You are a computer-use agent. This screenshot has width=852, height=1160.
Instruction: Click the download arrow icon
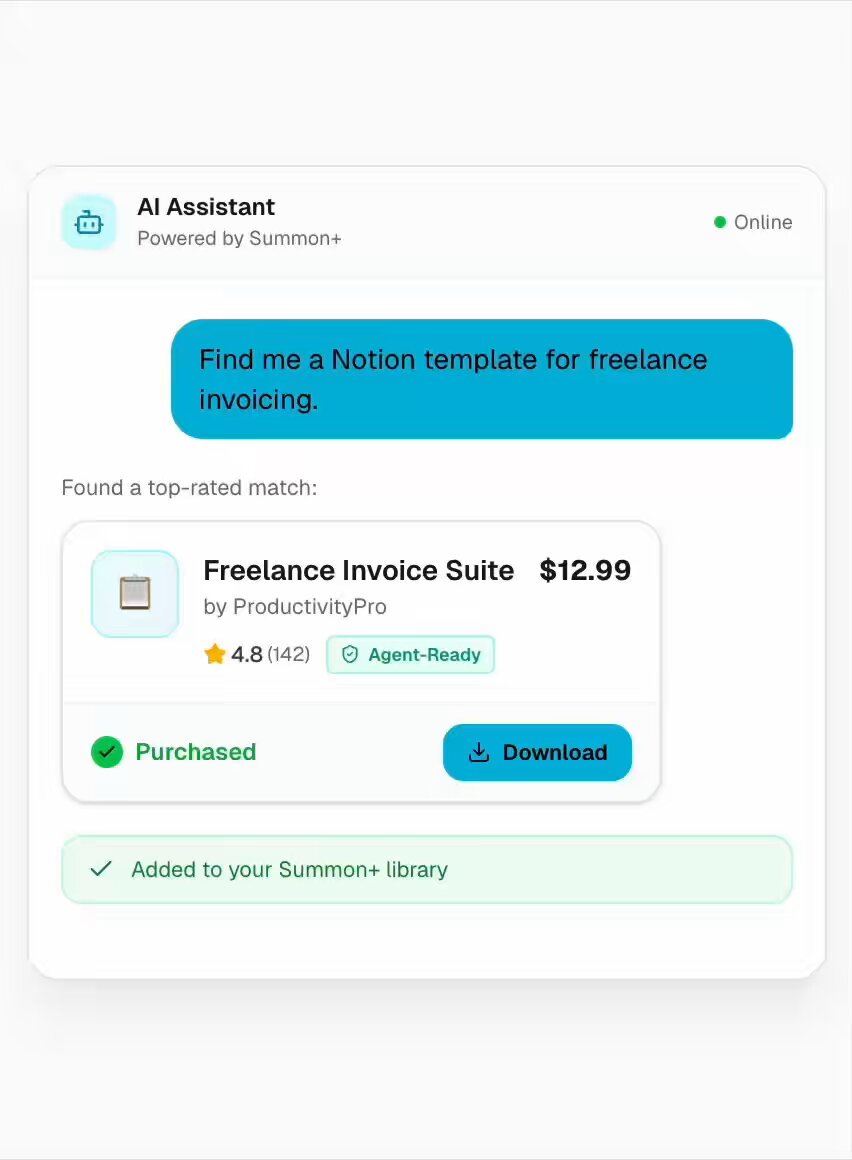[479, 752]
